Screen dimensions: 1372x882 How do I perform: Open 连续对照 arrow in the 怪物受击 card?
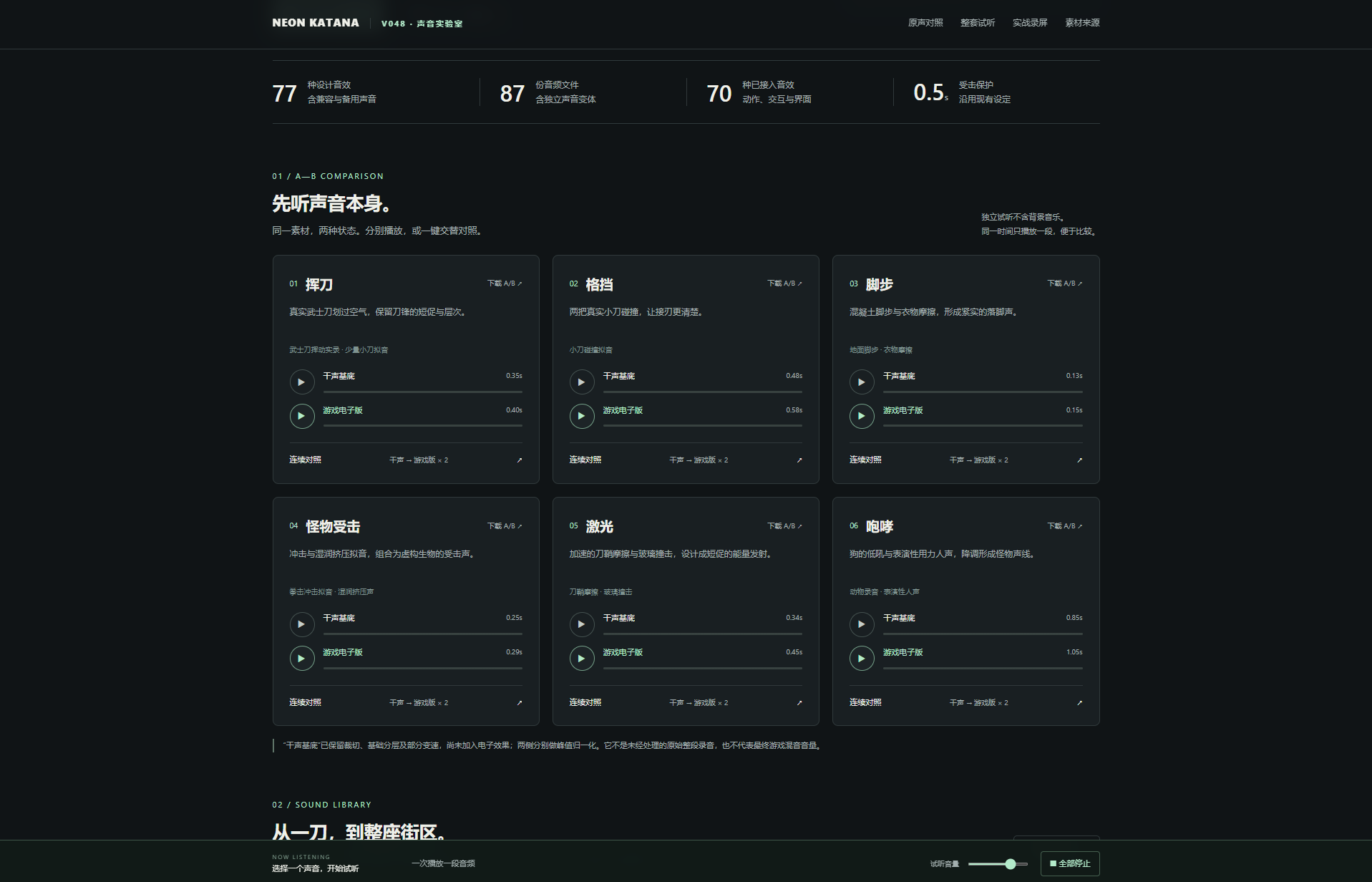pos(520,703)
